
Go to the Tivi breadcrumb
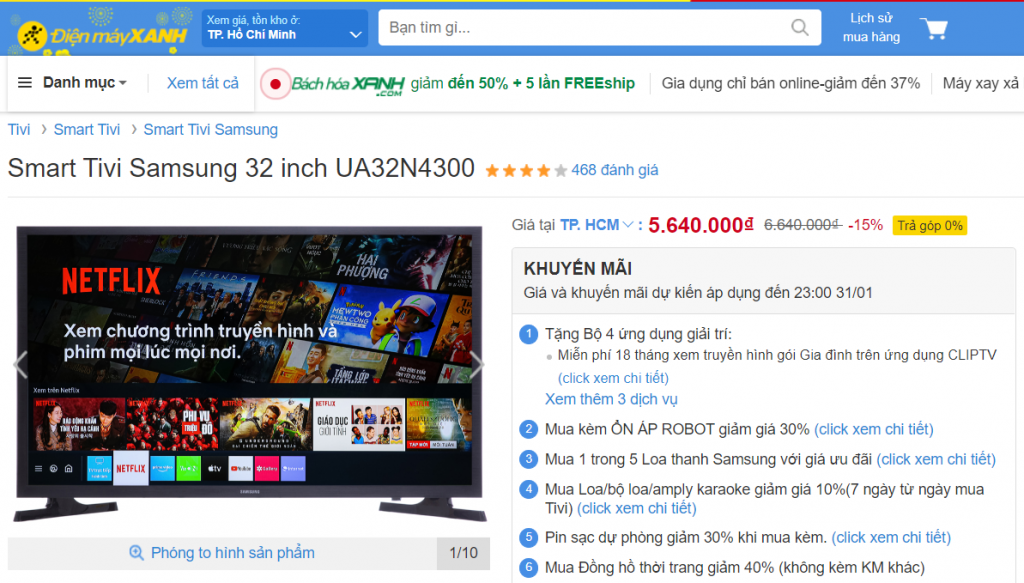point(19,129)
